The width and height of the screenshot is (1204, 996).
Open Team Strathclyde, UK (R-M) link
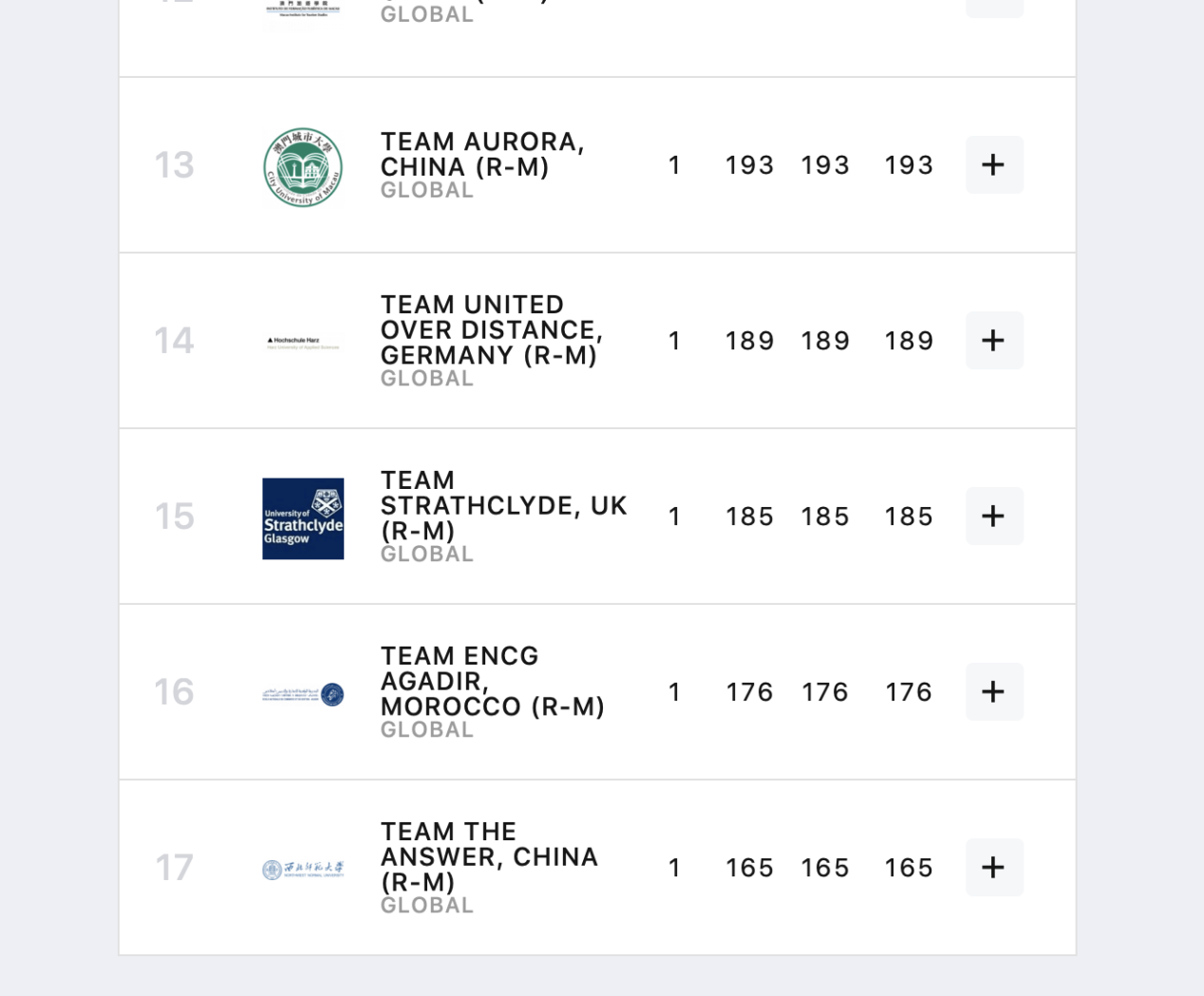(503, 505)
